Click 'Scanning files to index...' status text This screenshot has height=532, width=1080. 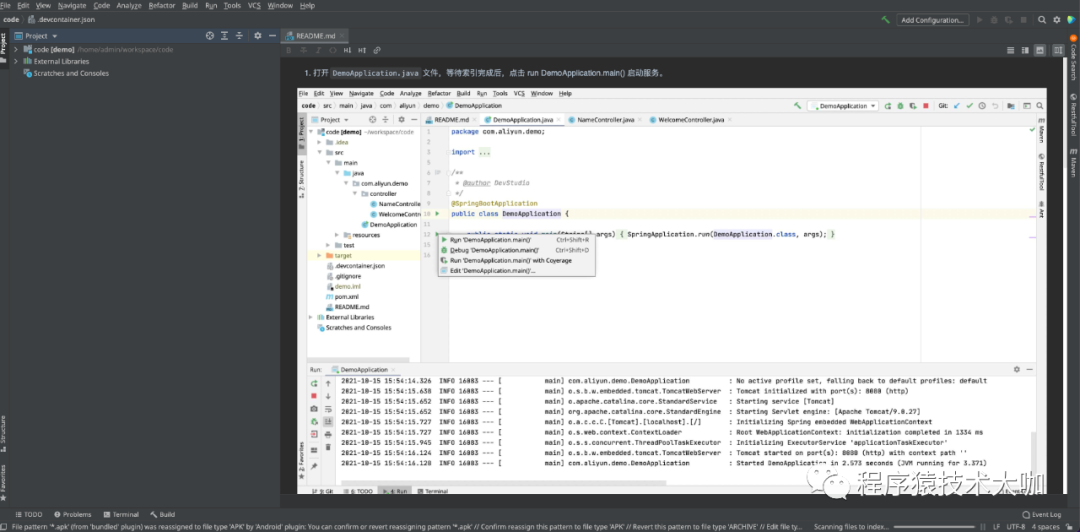[851, 526]
